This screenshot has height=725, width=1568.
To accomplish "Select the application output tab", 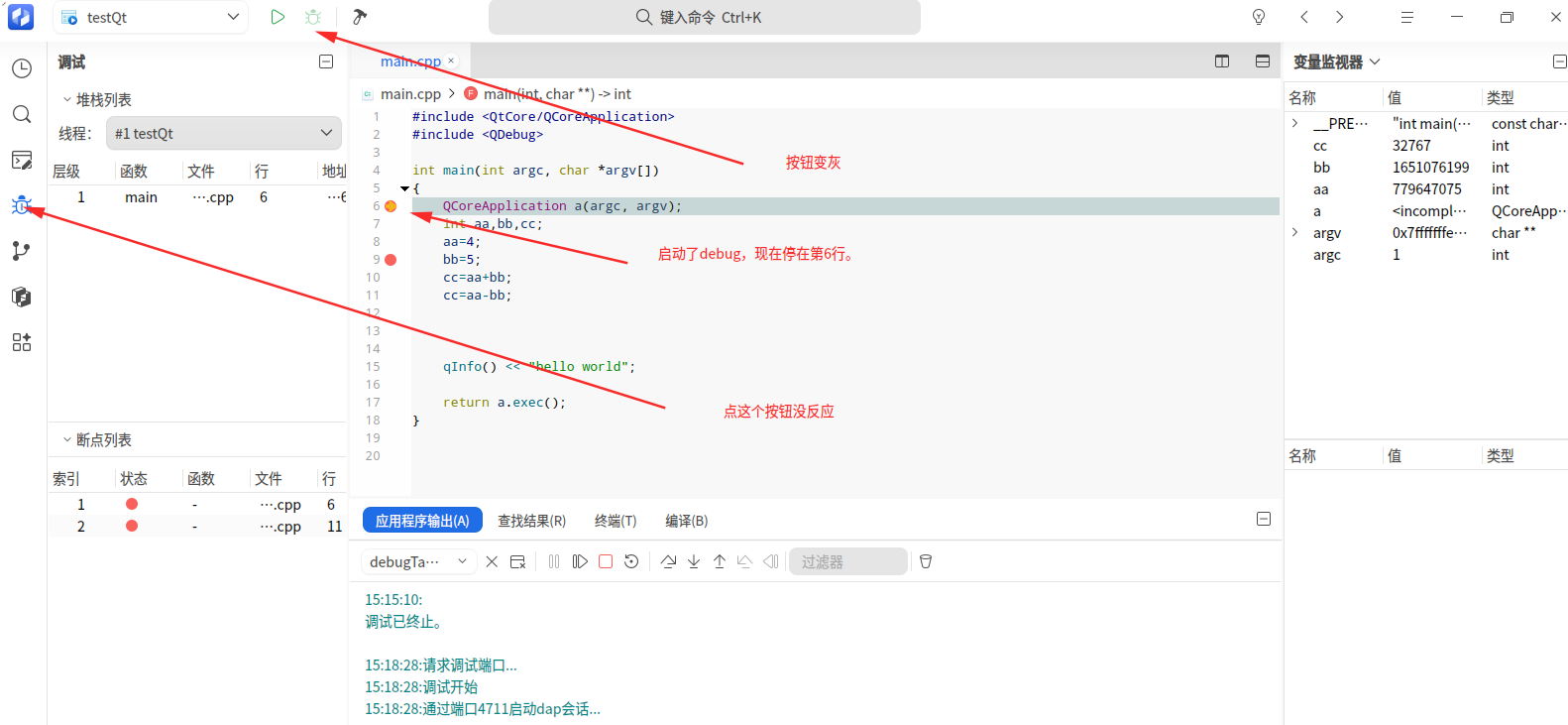I will 422,521.
